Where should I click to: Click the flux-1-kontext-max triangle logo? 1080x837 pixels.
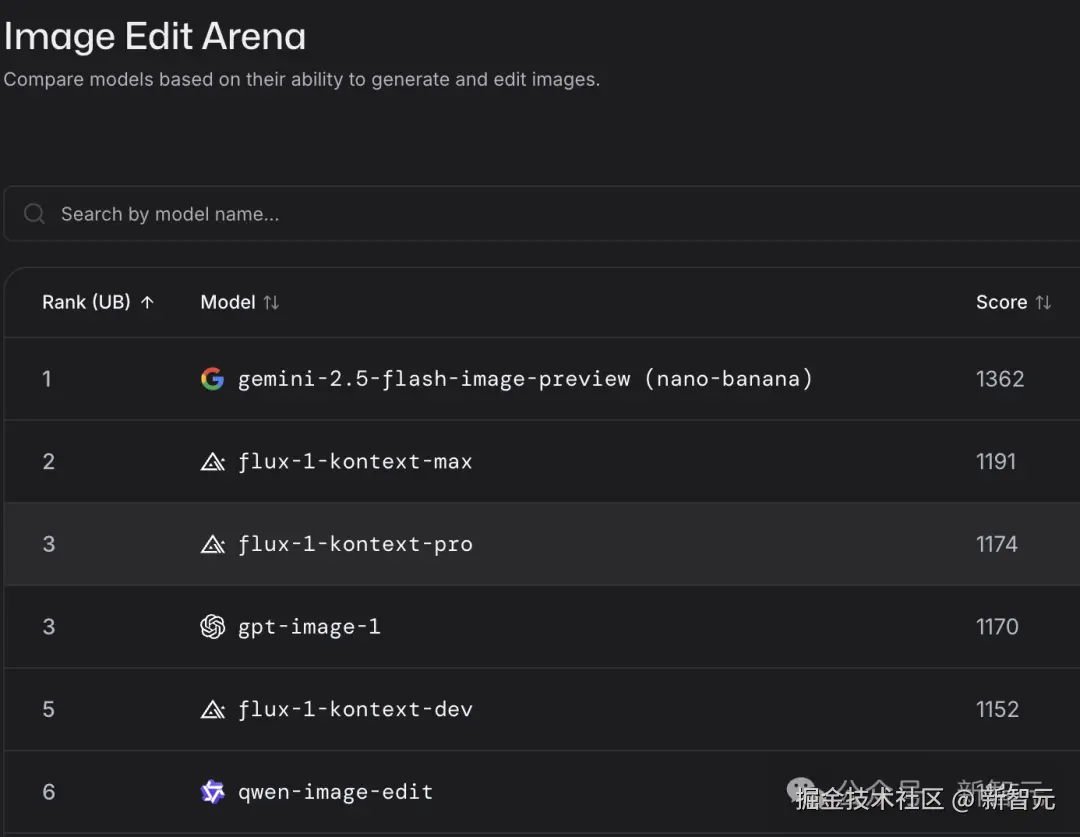pos(212,462)
